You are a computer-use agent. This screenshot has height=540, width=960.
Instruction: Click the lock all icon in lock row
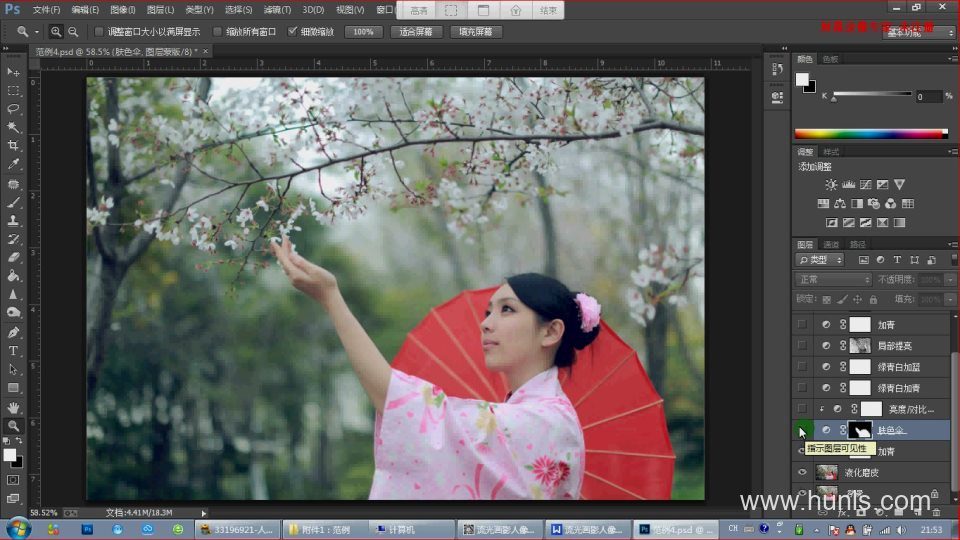[x=874, y=299]
